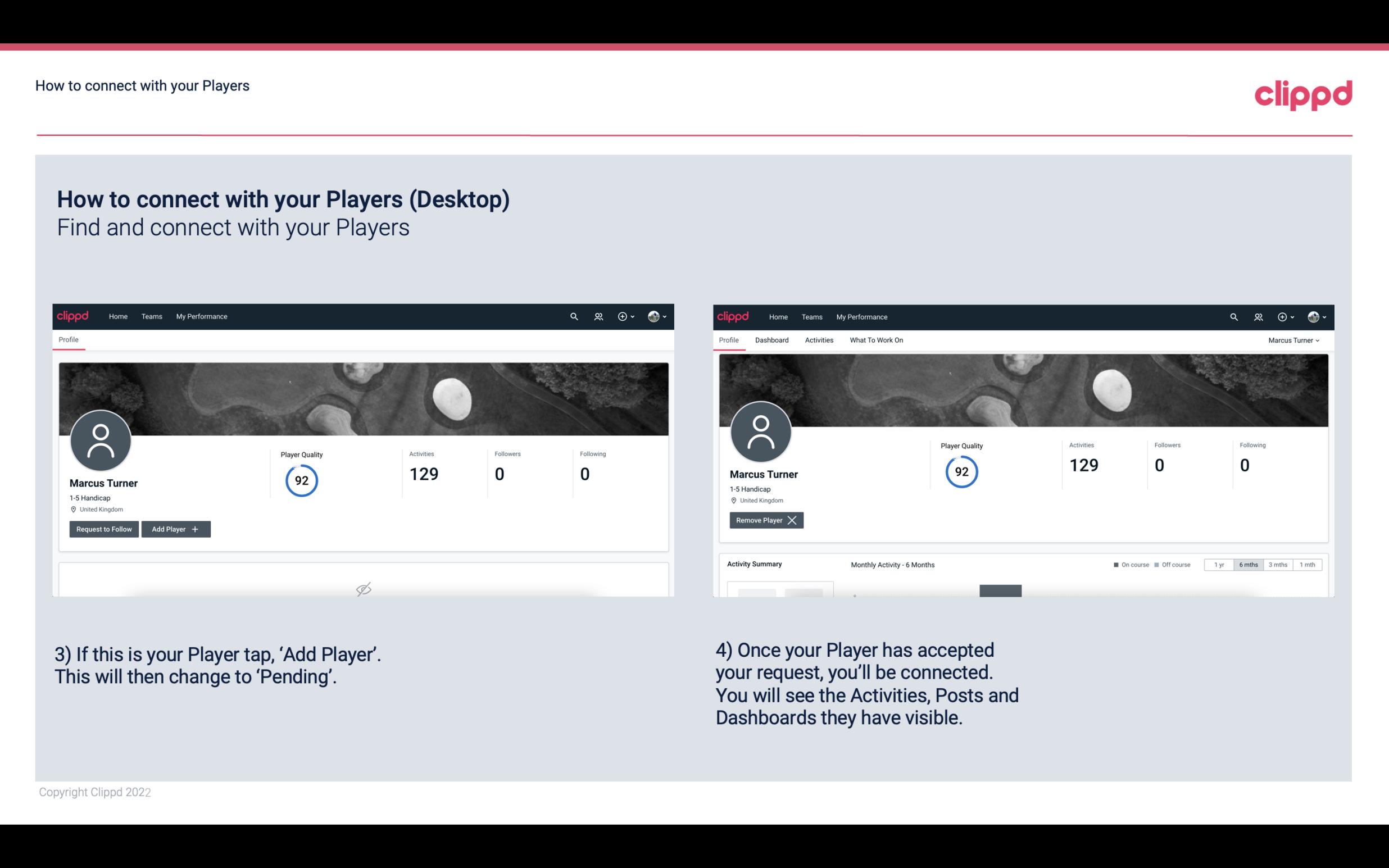Viewport: 1389px width, 868px height.
Task: Expand the globe/language dropdown right nav
Action: [658, 316]
